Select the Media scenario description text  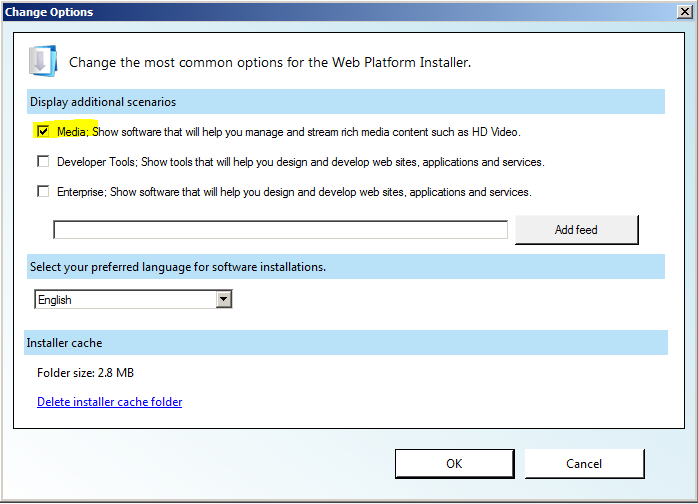289,132
